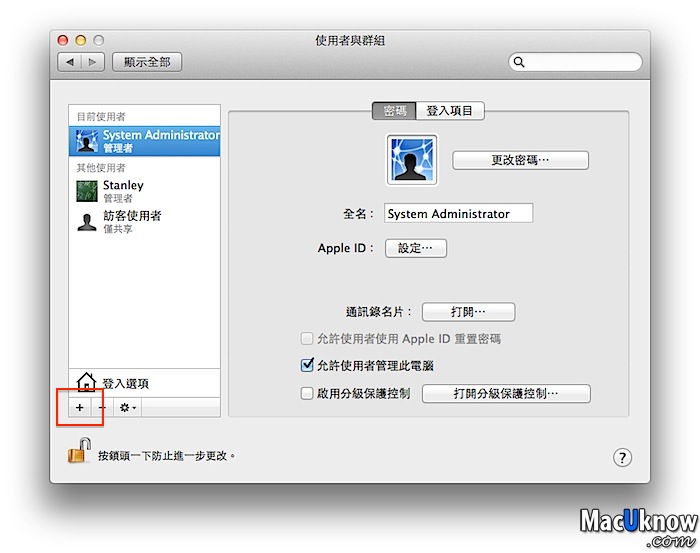This screenshot has width=700, height=553.
Task: Open the gear action menu
Action: pos(128,408)
